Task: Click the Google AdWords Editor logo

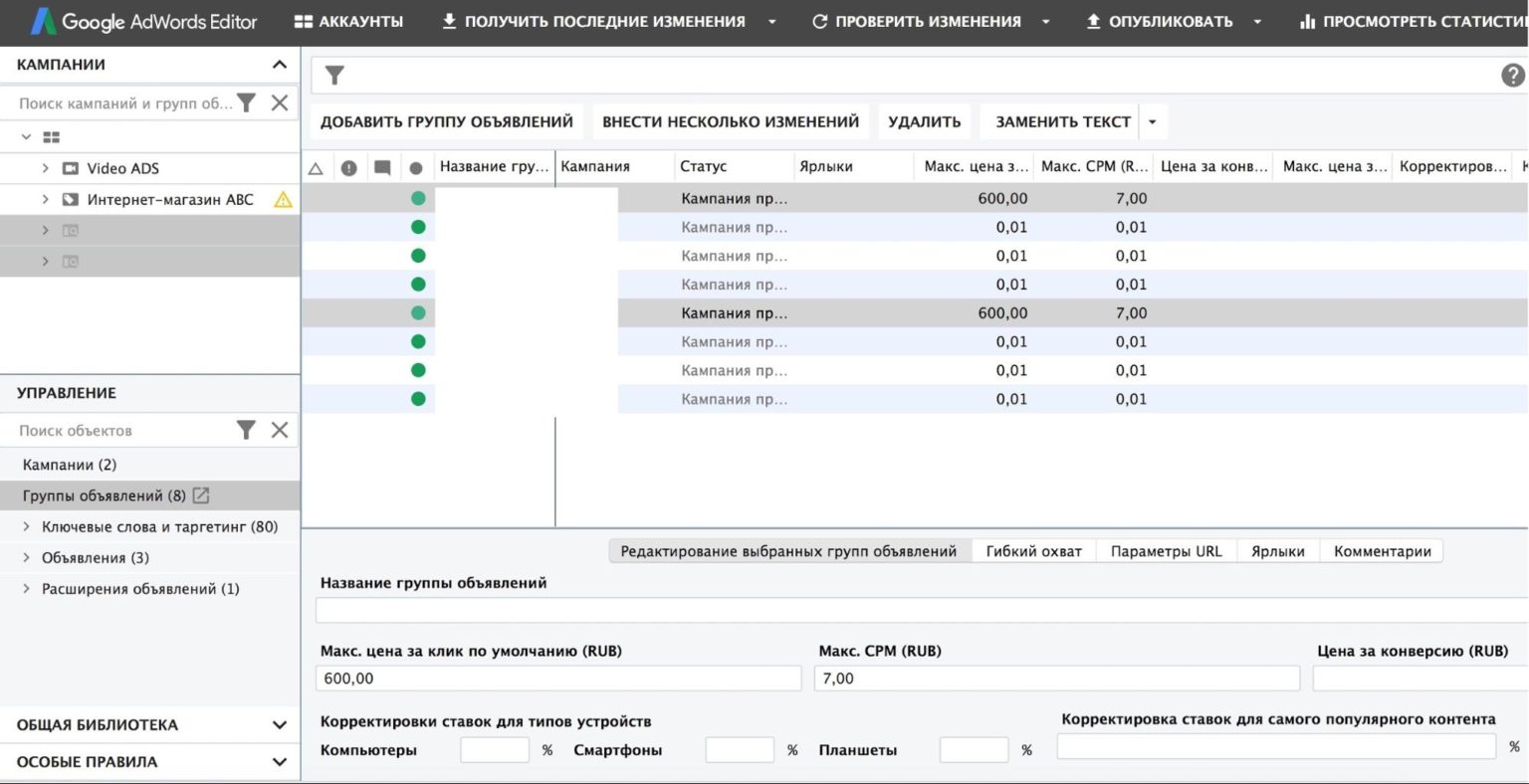Action: coord(139,22)
